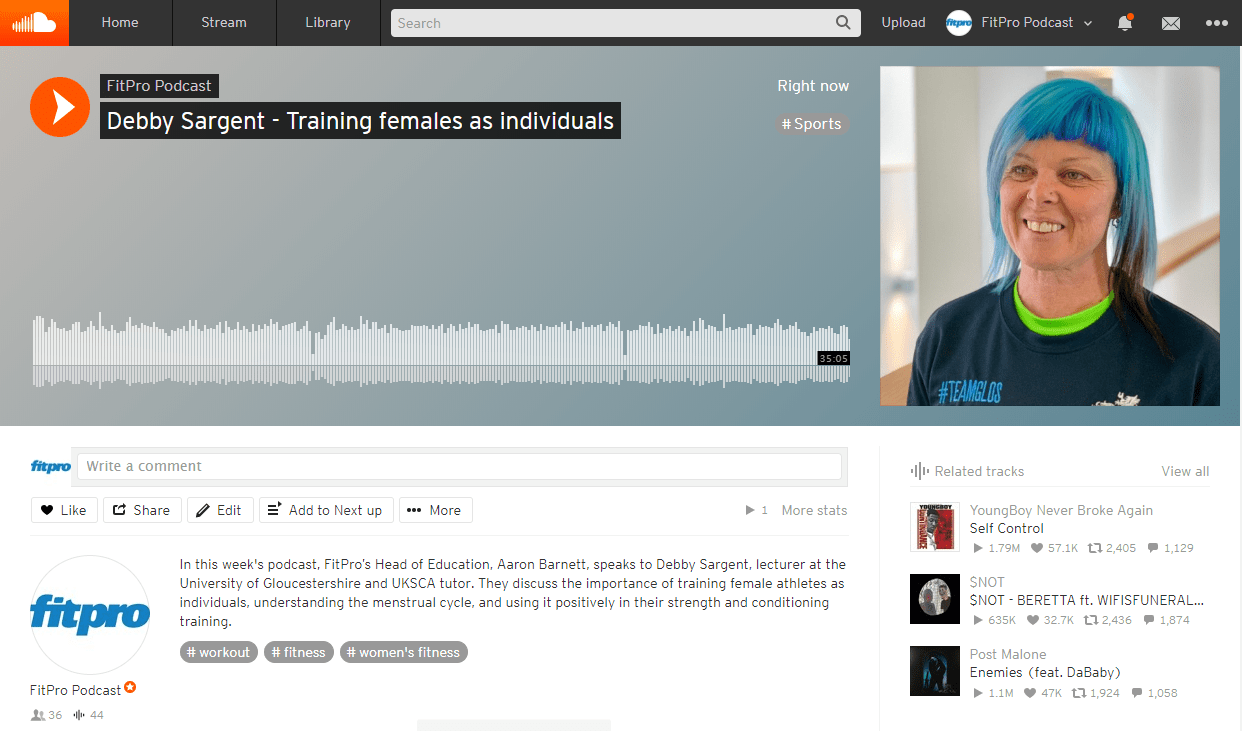Select the #Sports tag

click(812, 124)
